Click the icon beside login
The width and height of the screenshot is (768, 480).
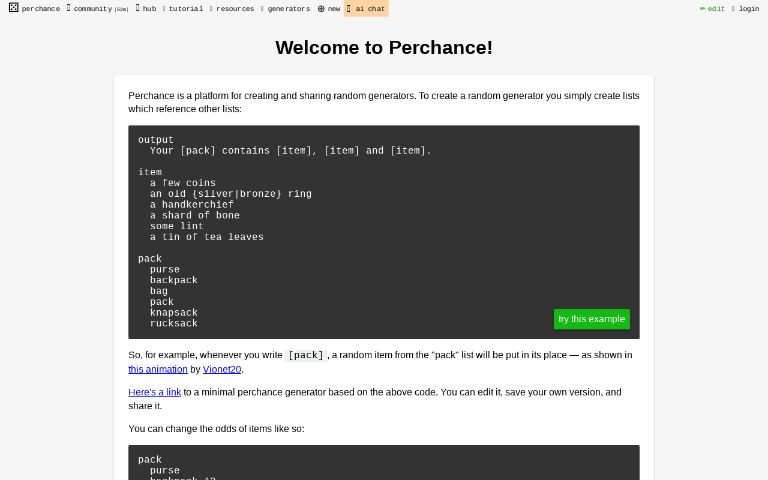(x=733, y=9)
